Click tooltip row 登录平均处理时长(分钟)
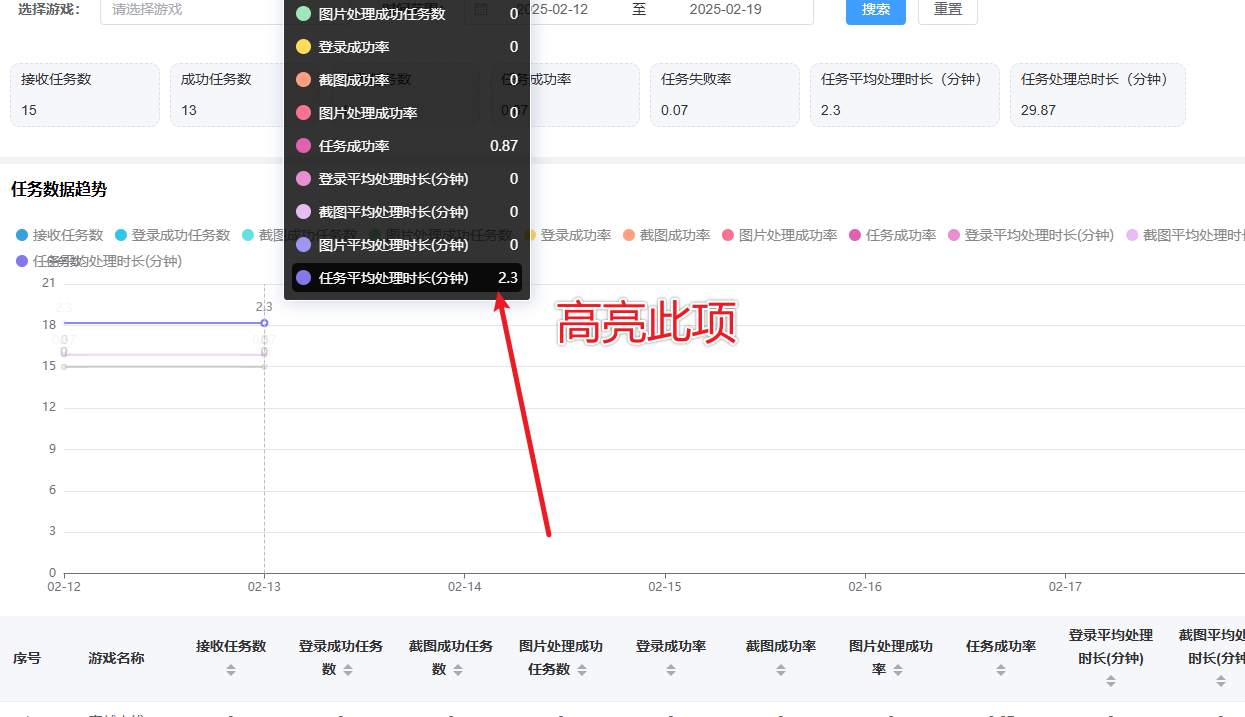The image size is (1245, 717). (407, 179)
